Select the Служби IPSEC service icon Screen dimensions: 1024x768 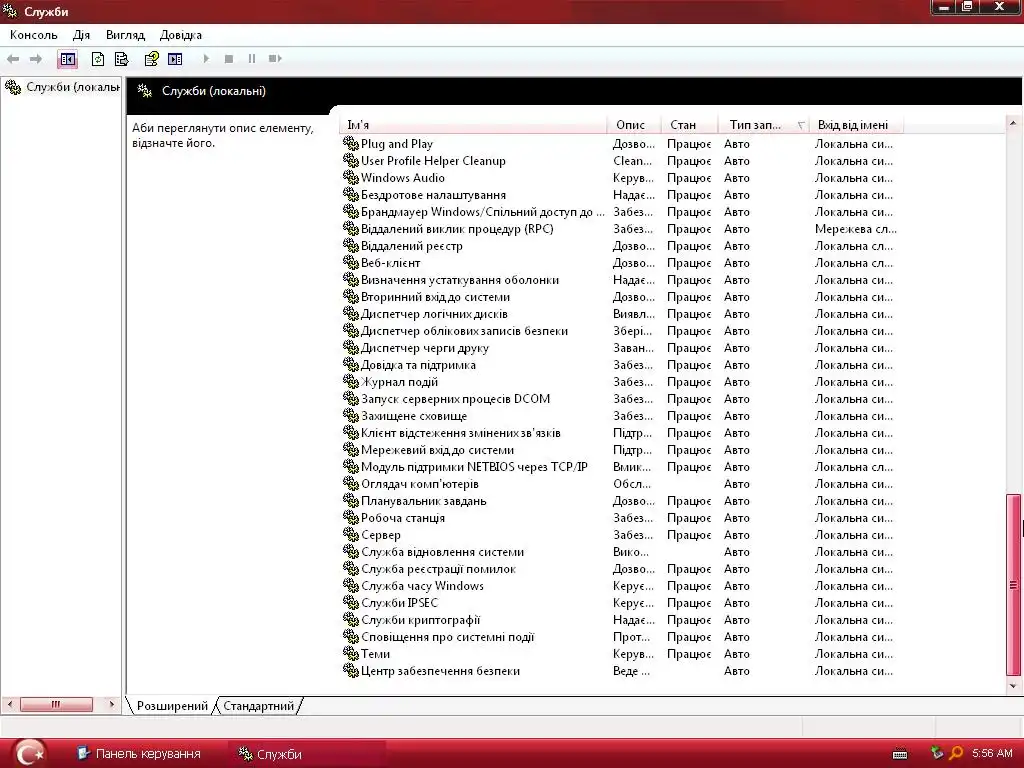point(351,603)
